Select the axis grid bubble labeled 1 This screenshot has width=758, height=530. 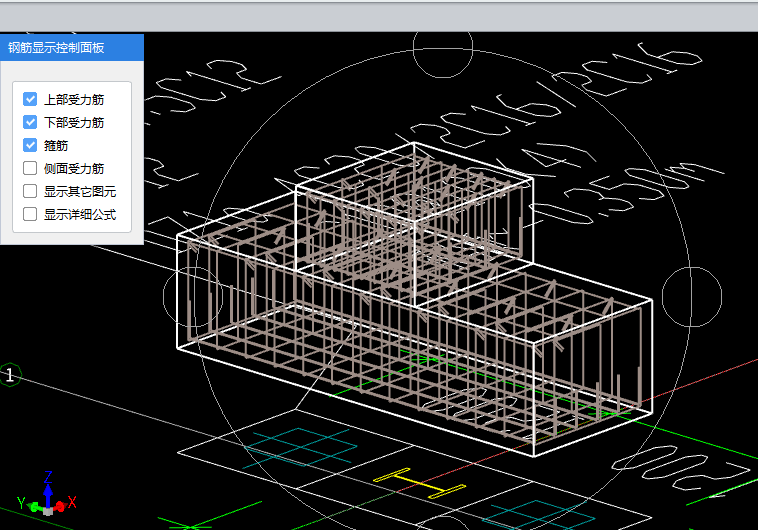(x=10, y=375)
